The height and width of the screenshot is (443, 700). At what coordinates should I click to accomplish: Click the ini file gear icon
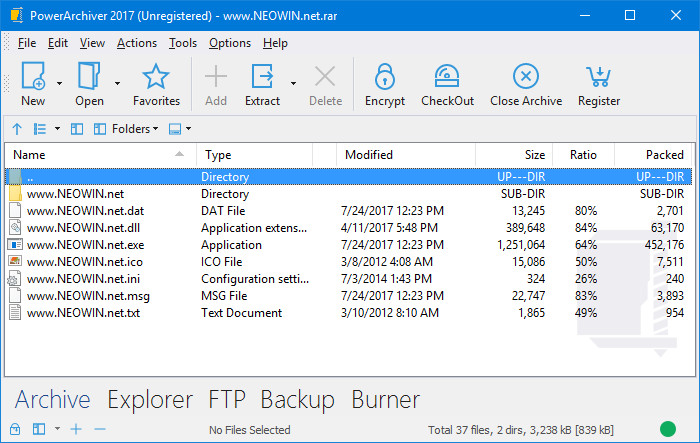click(14, 279)
